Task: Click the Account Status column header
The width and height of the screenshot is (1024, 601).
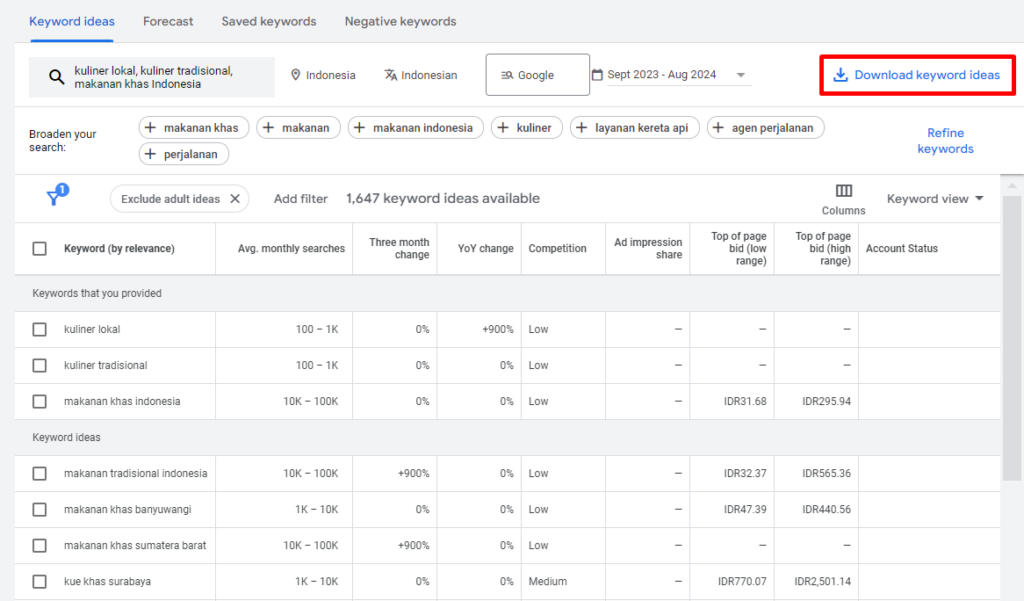Action: click(x=901, y=249)
